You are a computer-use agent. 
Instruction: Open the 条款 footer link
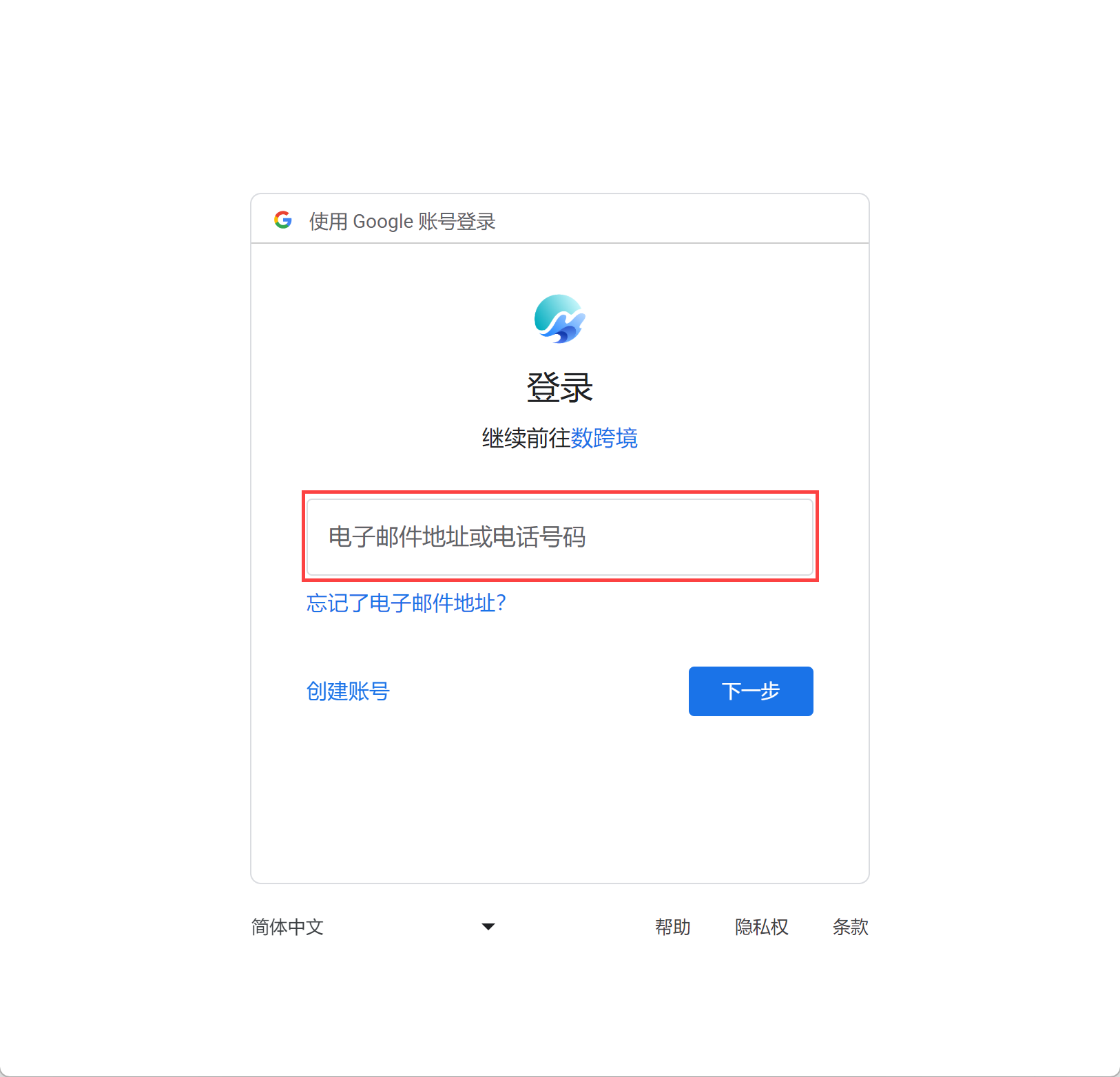(x=851, y=927)
